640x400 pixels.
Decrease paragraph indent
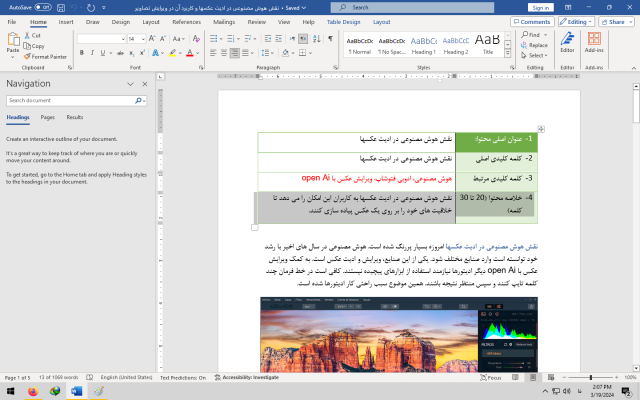click(268, 38)
